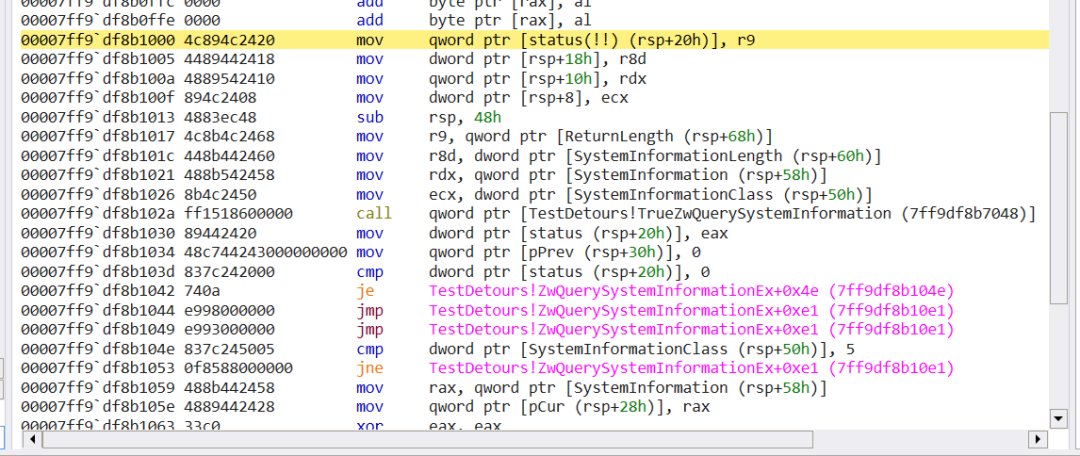This screenshot has height=456, width=1080.
Task: Click opcode bytes ff1518600000
Action: [x=238, y=214]
